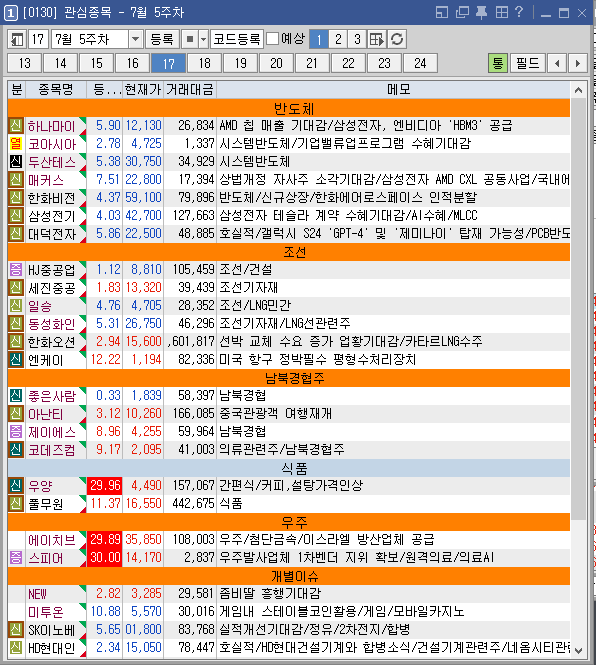Click the 종목명 column header
The image size is (596, 665).
point(56,89)
